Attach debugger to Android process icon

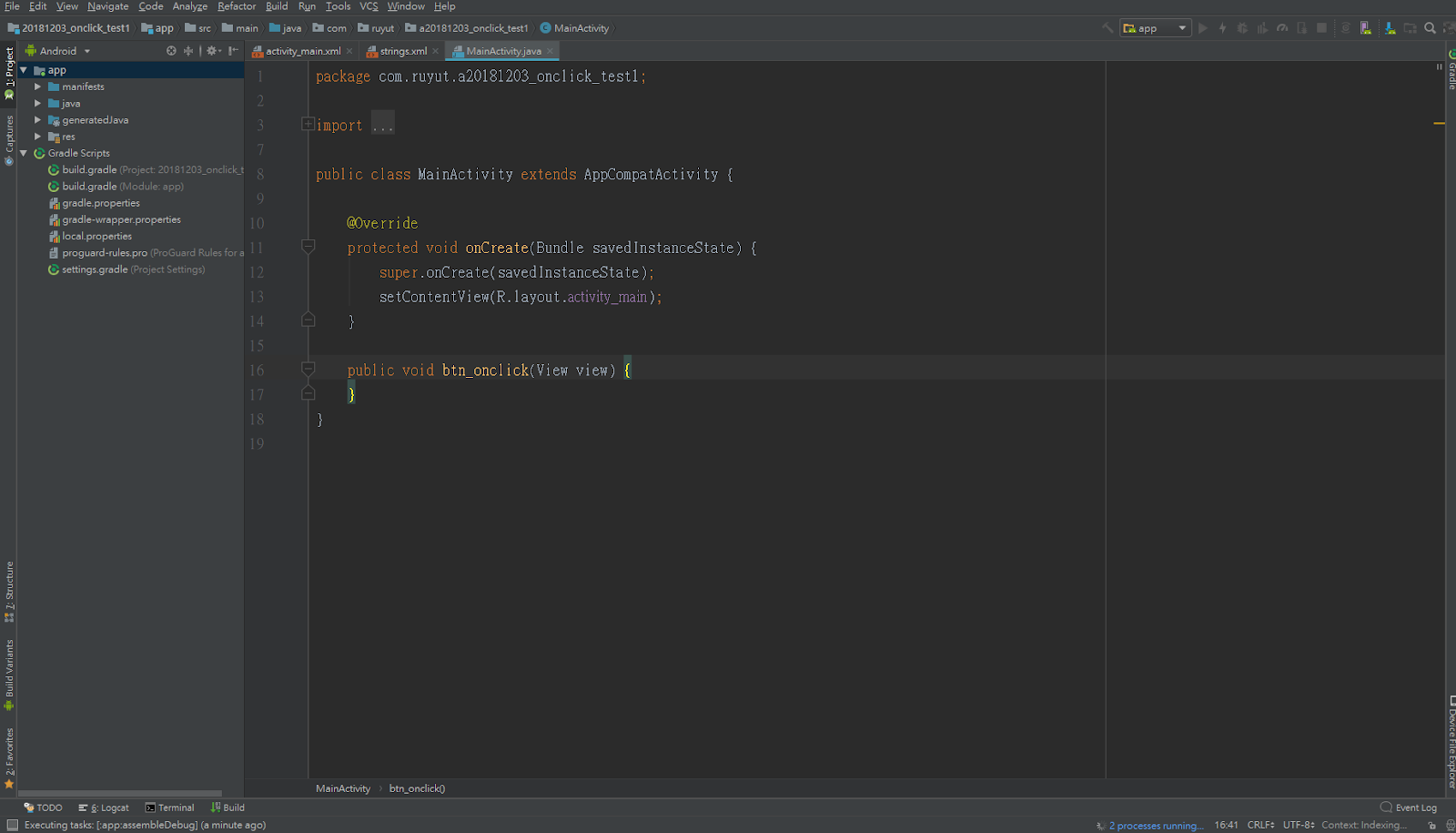click(1302, 28)
